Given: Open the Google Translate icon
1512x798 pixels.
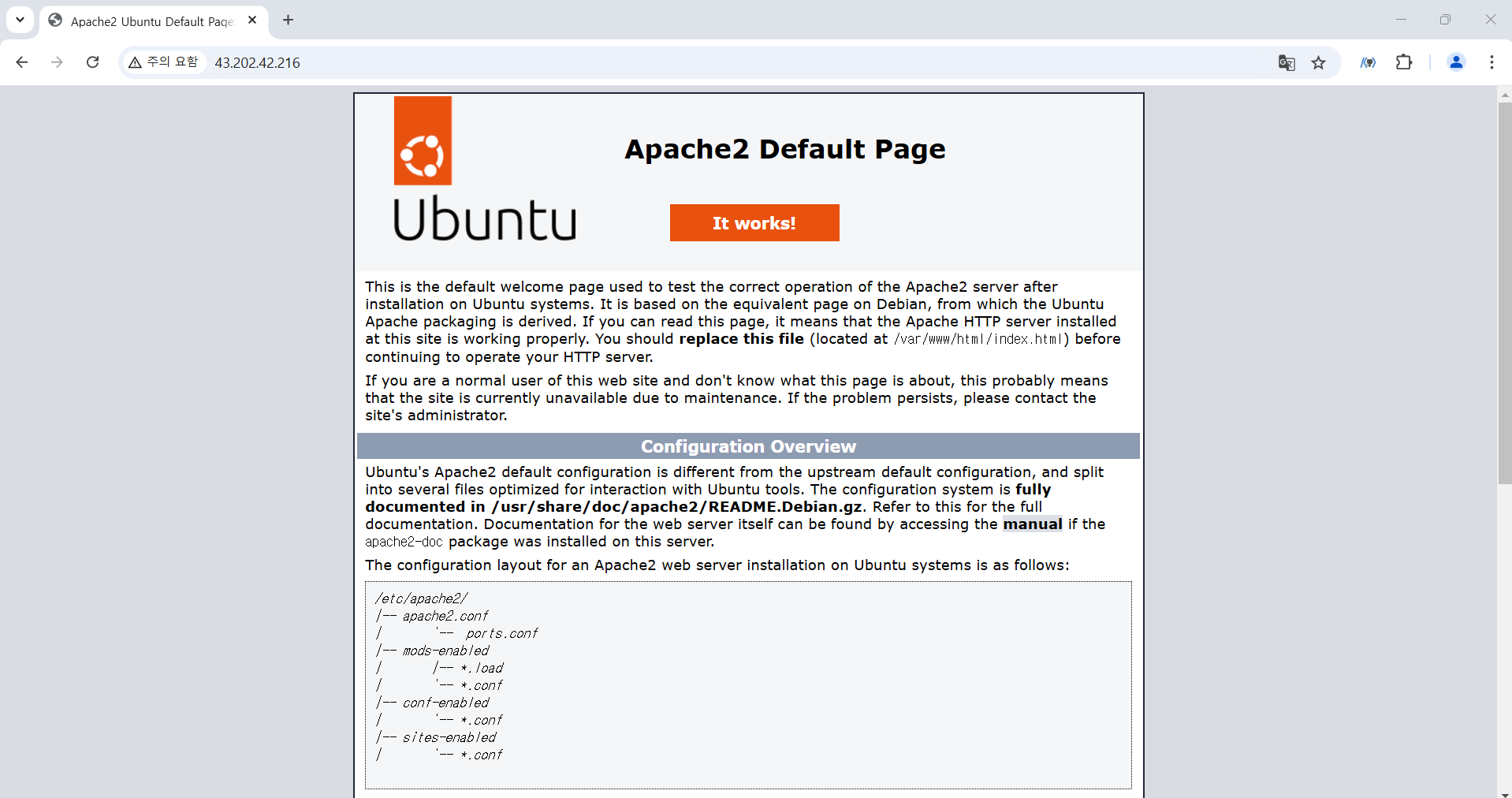Looking at the screenshot, I should (1287, 63).
